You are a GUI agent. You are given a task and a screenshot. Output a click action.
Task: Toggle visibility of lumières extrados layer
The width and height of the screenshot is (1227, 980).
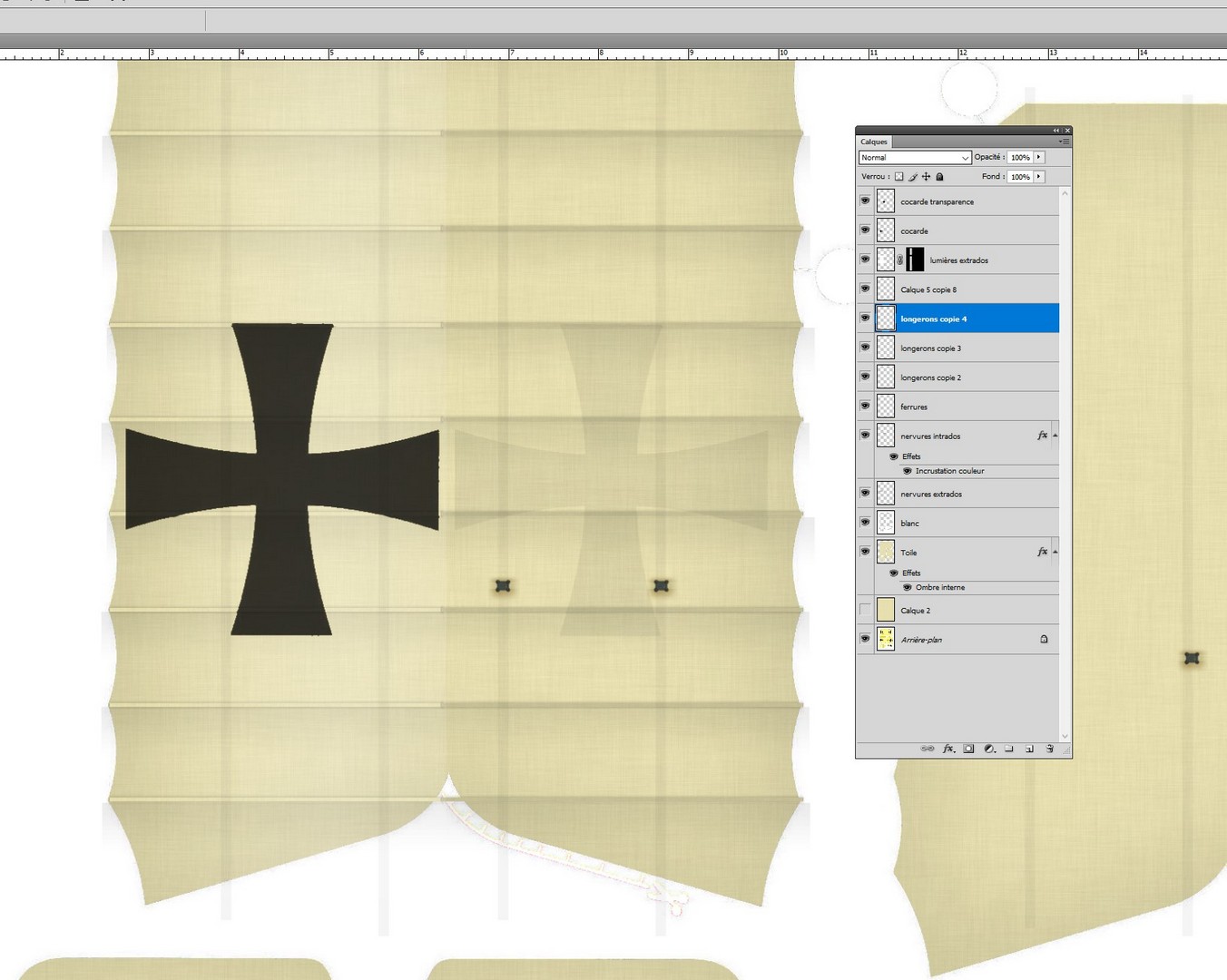(x=865, y=259)
